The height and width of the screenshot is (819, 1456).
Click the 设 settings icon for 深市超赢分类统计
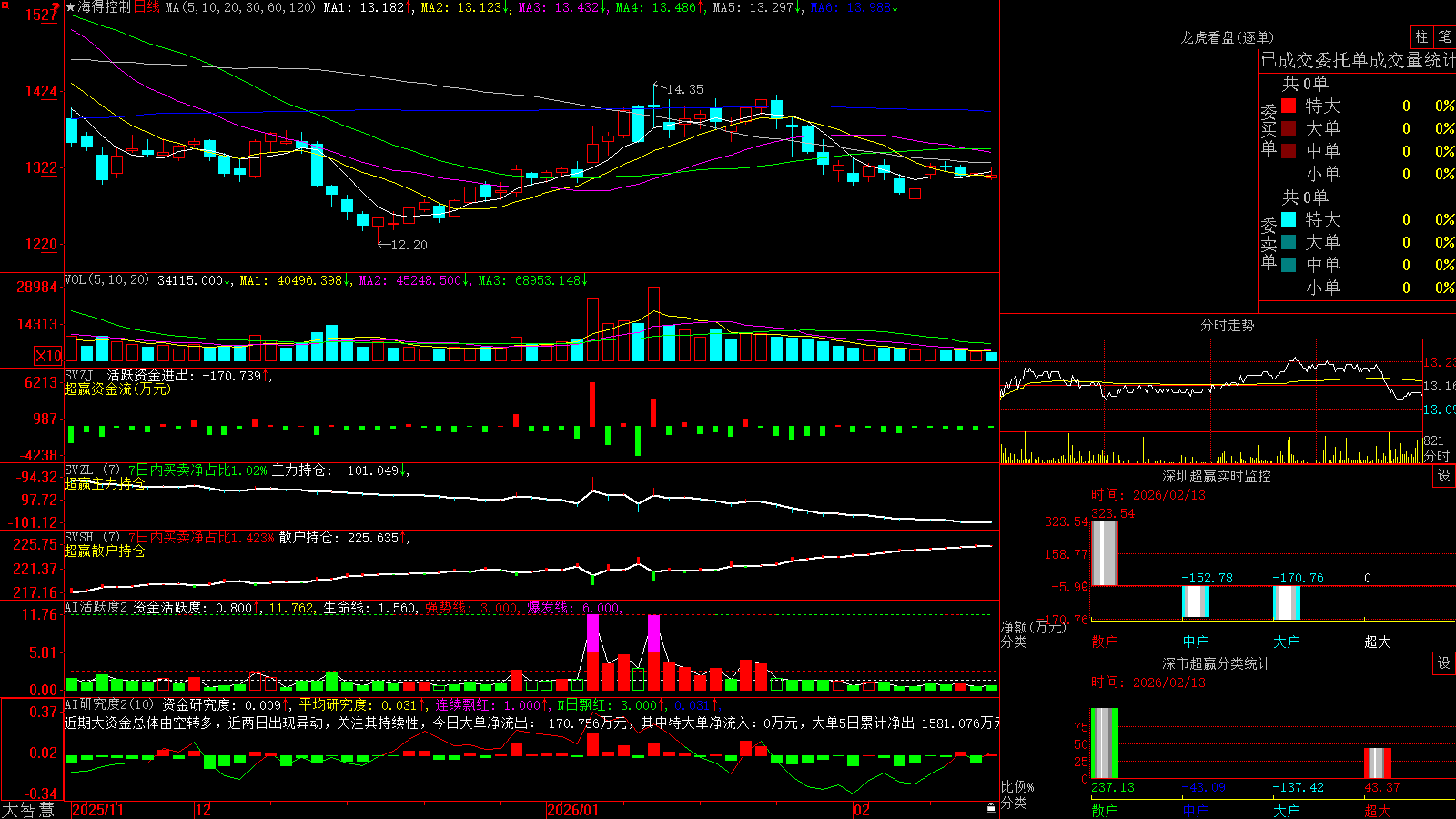tap(1444, 663)
